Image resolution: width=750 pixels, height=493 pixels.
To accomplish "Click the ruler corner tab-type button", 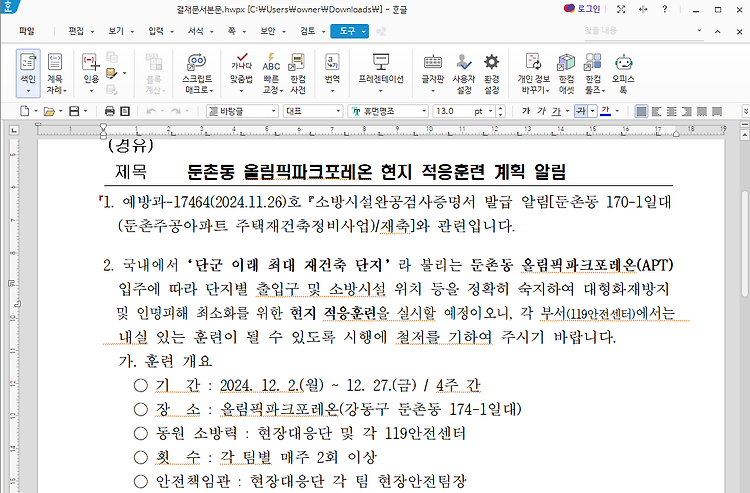I will pyautogui.click(x=14, y=130).
